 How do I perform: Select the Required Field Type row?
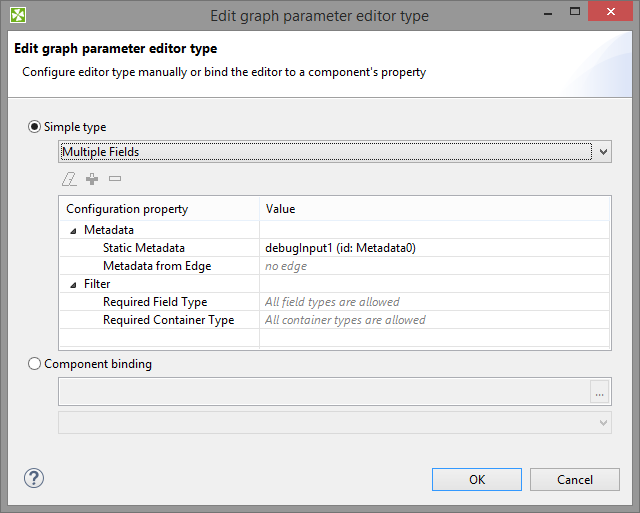(154, 302)
